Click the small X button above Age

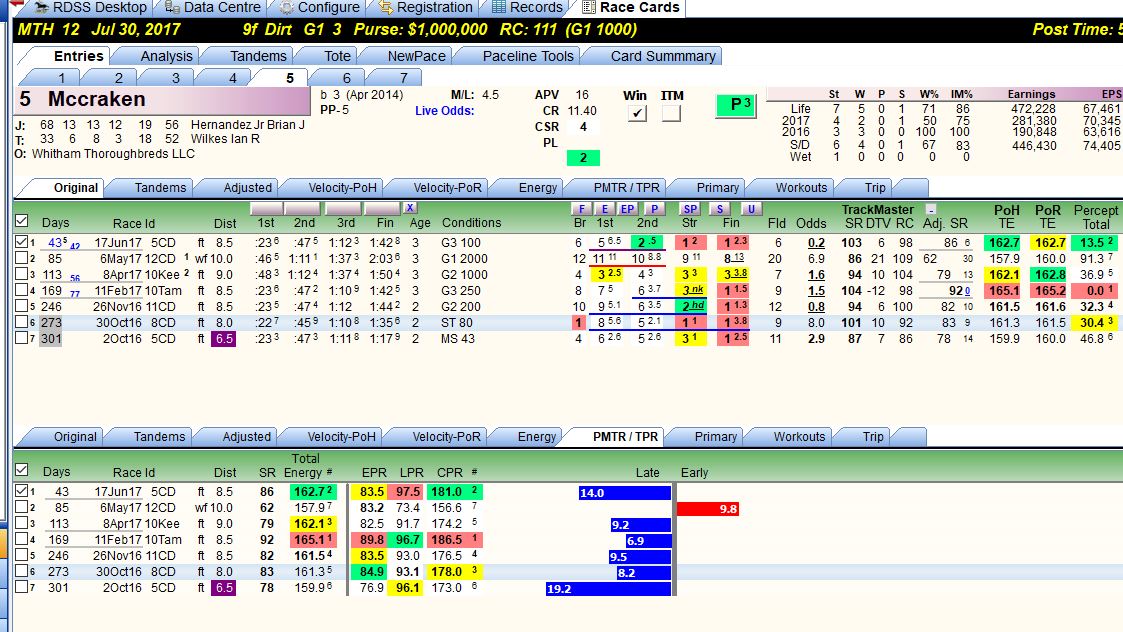pos(410,208)
